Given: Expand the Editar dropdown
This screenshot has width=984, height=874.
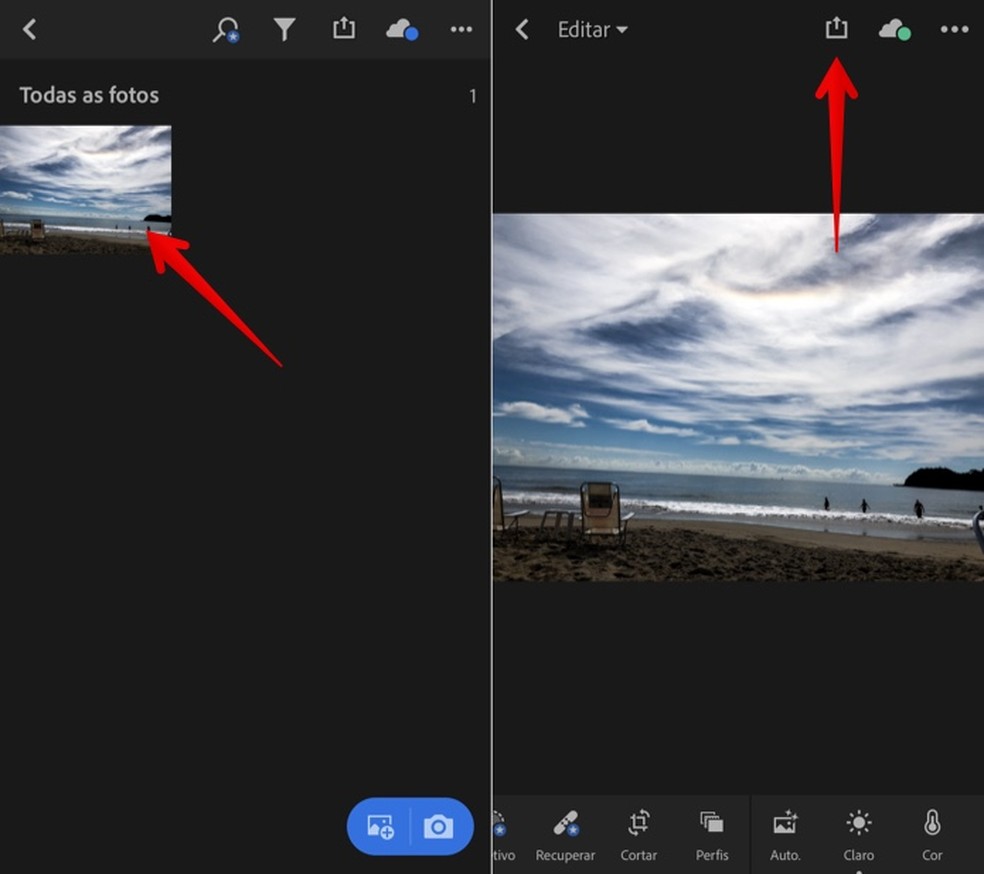Looking at the screenshot, I should pos(592,30).
